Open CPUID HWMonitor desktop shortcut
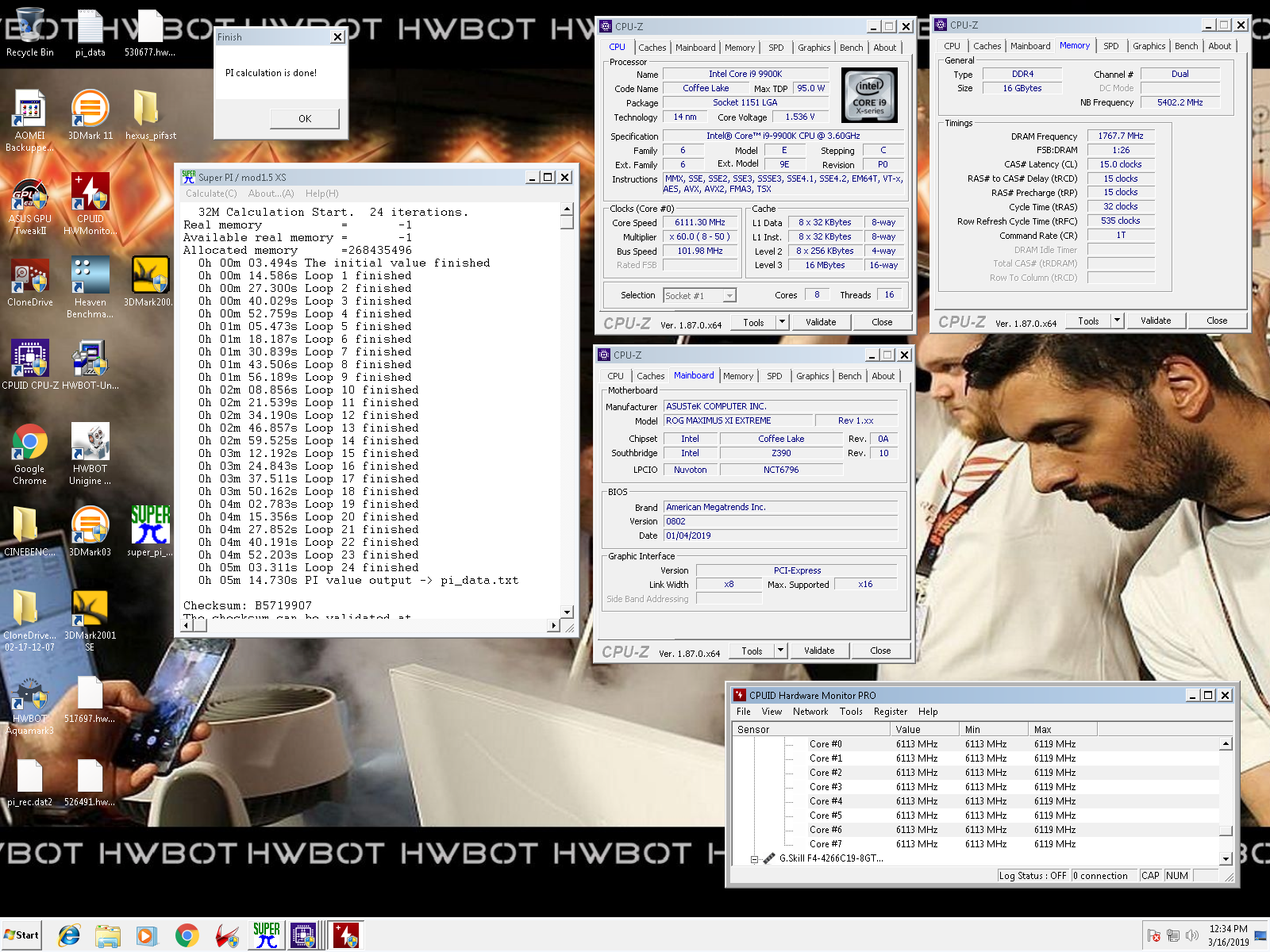This screenshot has height=952, width=1270. point(90,204)
